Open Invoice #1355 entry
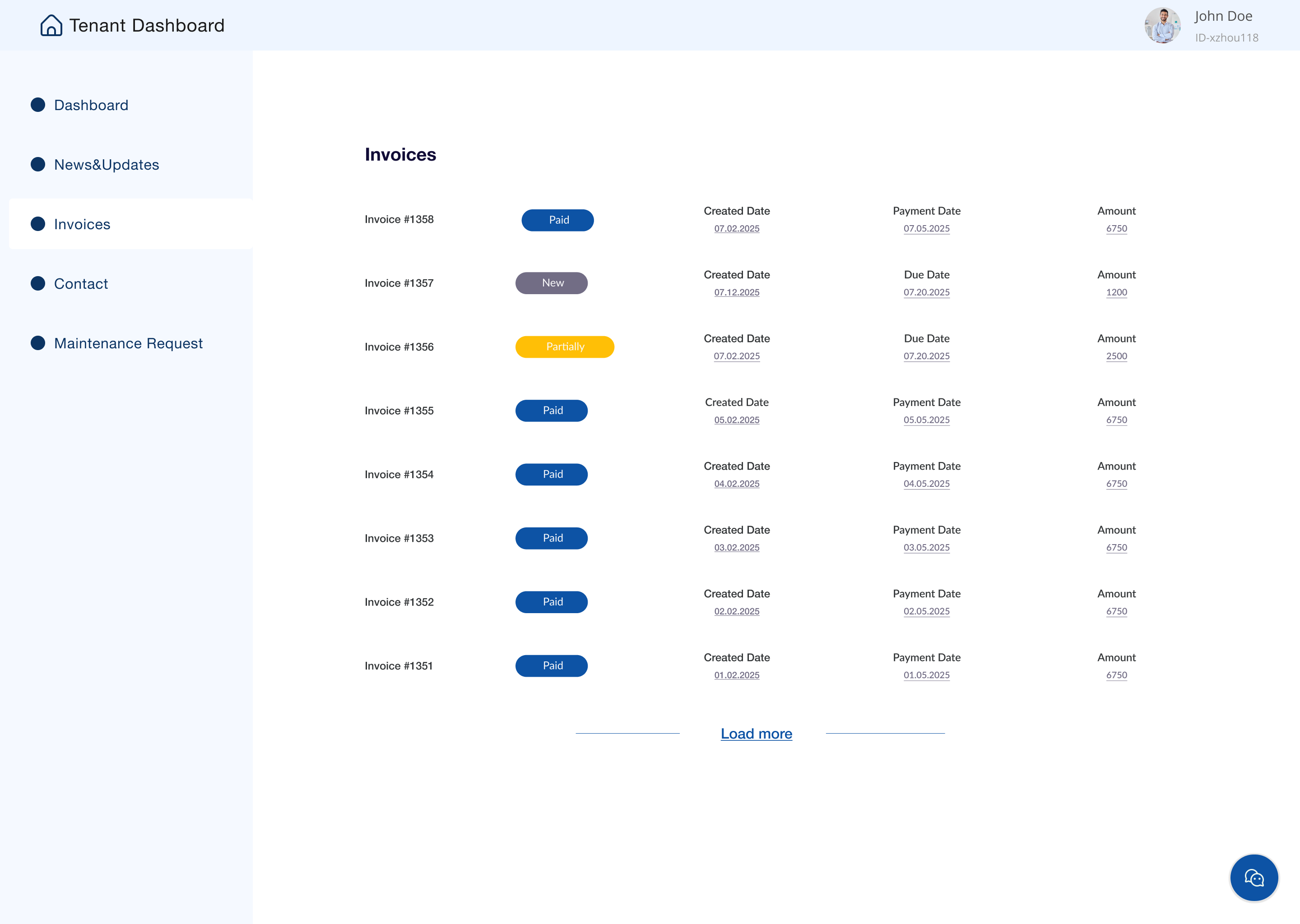The height and width of the screenshot is (924, 1300). point(399,411)
